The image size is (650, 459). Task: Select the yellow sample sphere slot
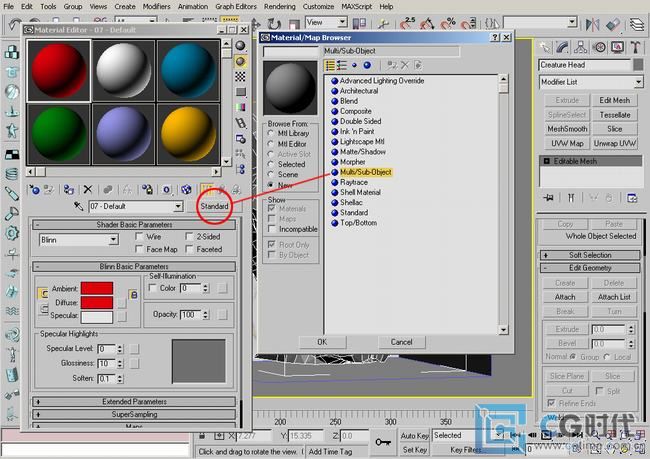pos(188,134)
